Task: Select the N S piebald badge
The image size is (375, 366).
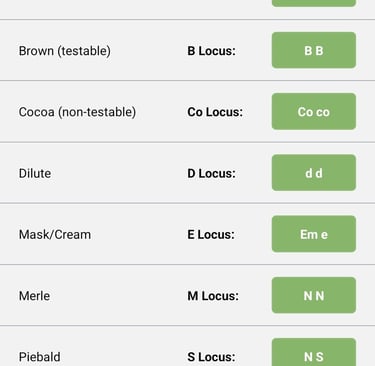Action: [314, 352]
